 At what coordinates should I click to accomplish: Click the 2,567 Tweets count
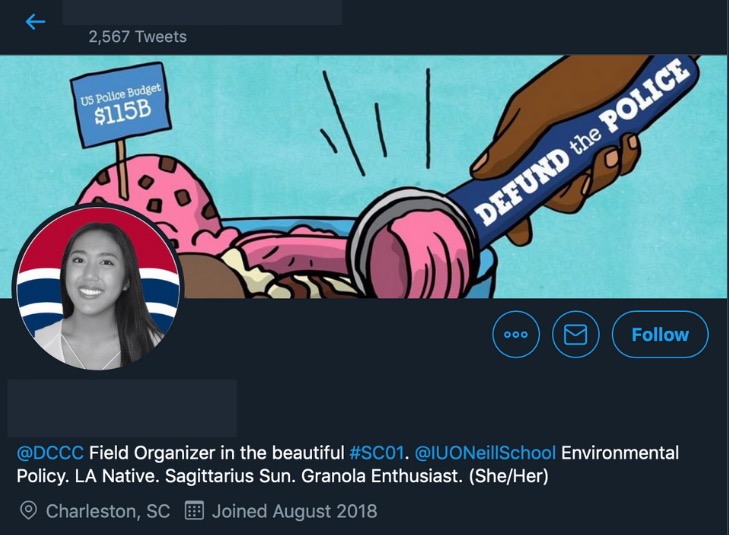point(137,36)
